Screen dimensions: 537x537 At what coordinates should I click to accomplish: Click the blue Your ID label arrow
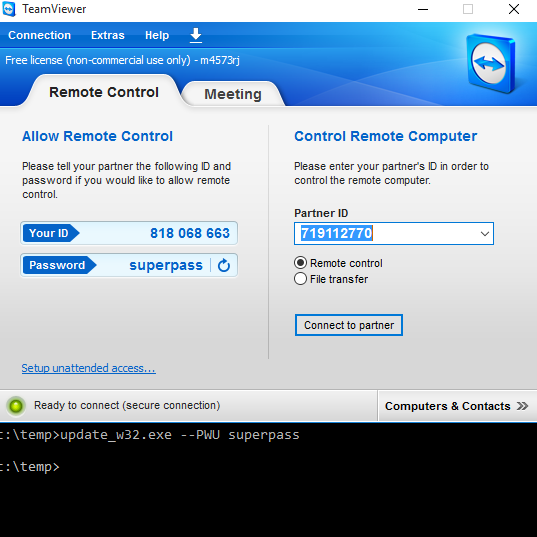click(x=51, y=233)
